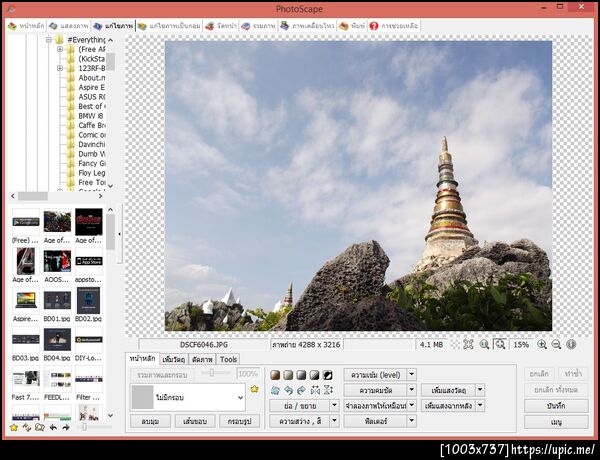Switch to the แสดงภาพ viewer tab
The height and width of the screenshot is (460, 600).
(x=69, y=26)
